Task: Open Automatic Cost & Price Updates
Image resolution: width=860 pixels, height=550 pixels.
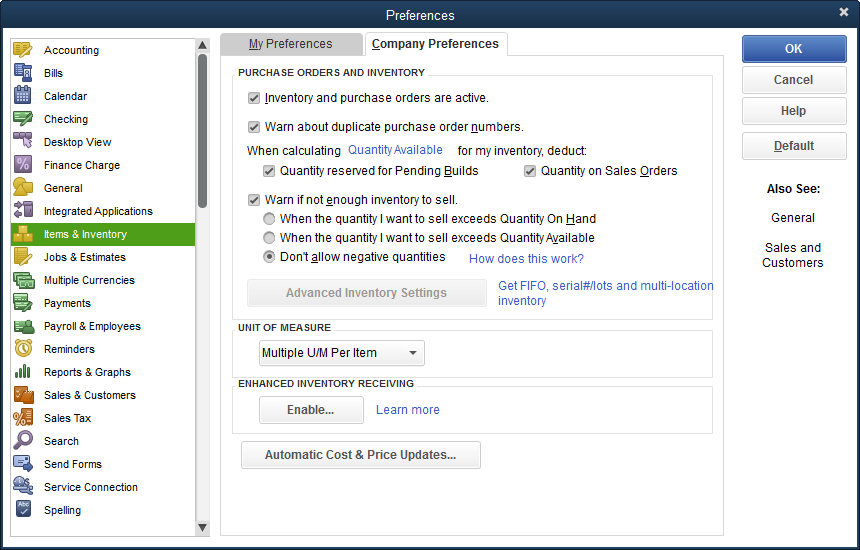Action: point(361,455)
